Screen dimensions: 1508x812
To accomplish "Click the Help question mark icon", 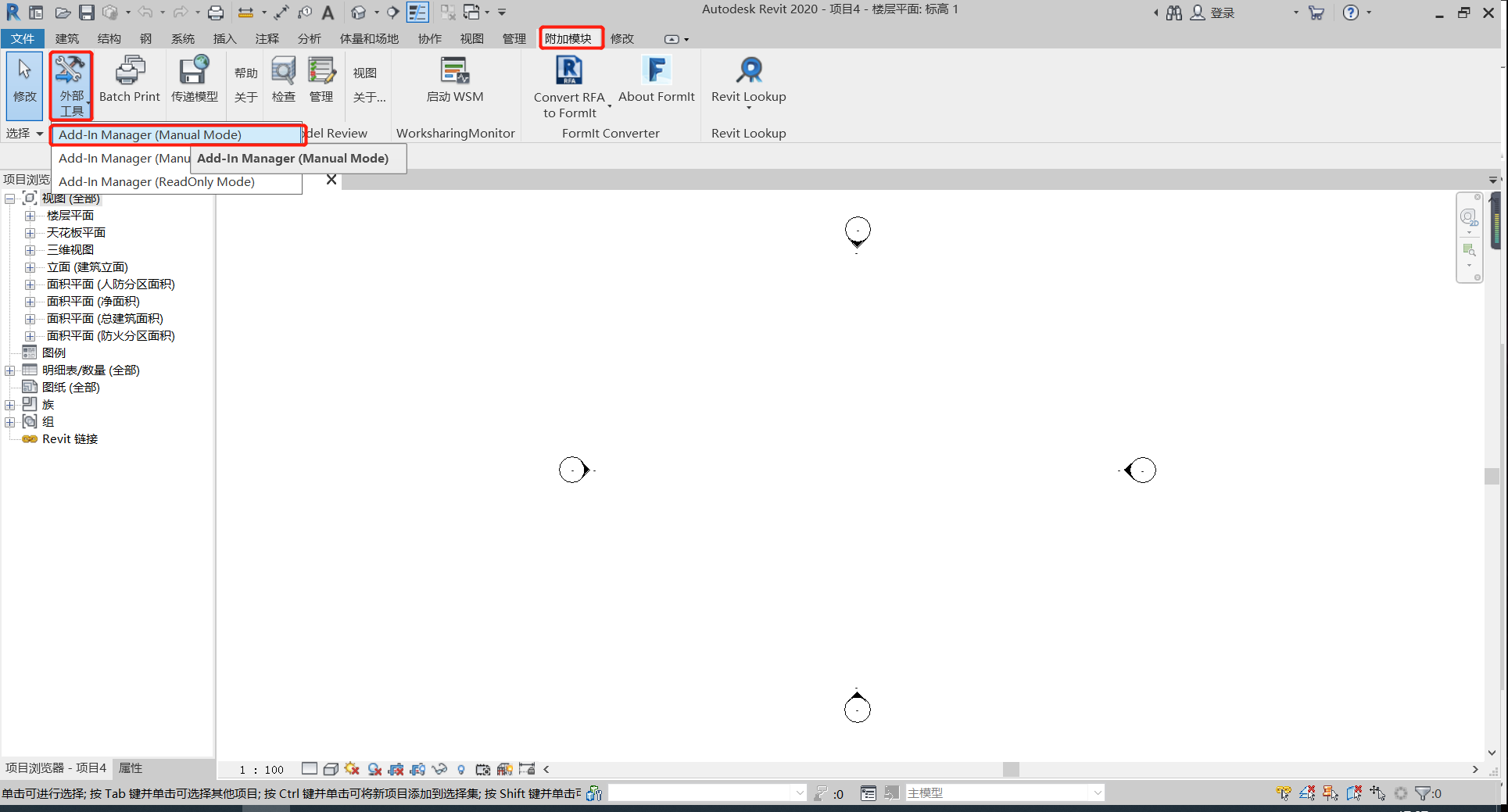I will [1351, 13].
